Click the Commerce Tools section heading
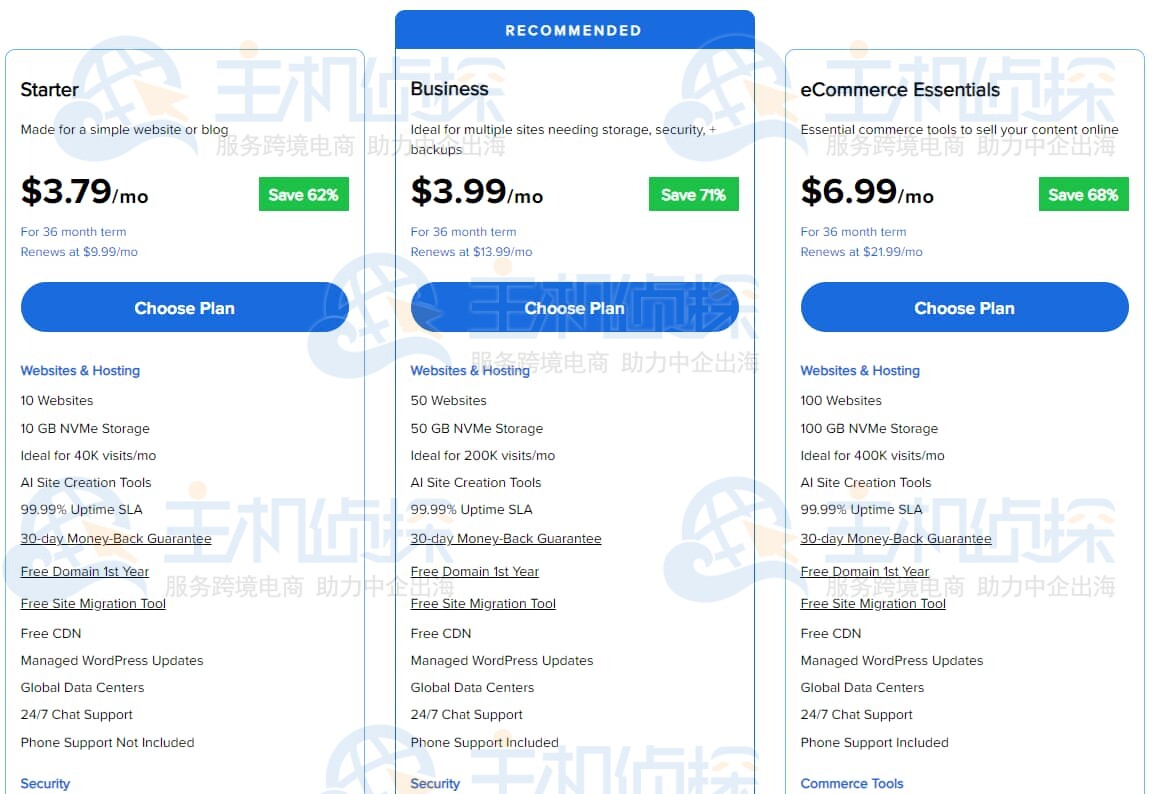The image size is (1153, 794). [852, 784]
